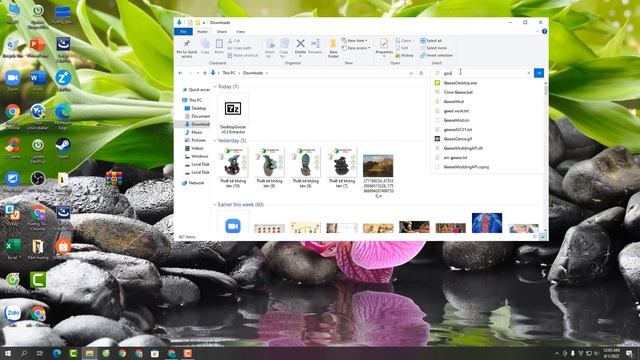Click the Up one level arrow

tap(205, 73)
